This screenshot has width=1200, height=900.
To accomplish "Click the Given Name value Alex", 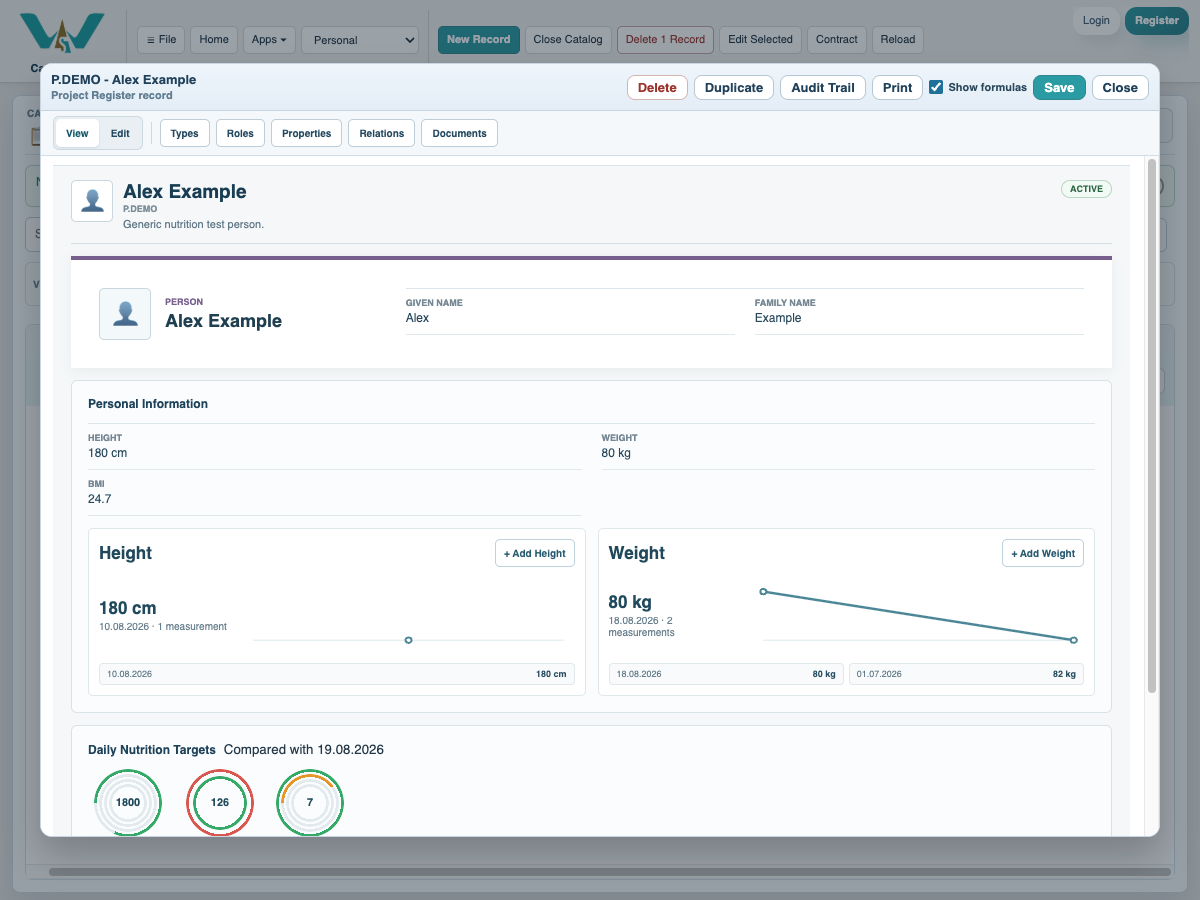I will click(x=417, y=318).
